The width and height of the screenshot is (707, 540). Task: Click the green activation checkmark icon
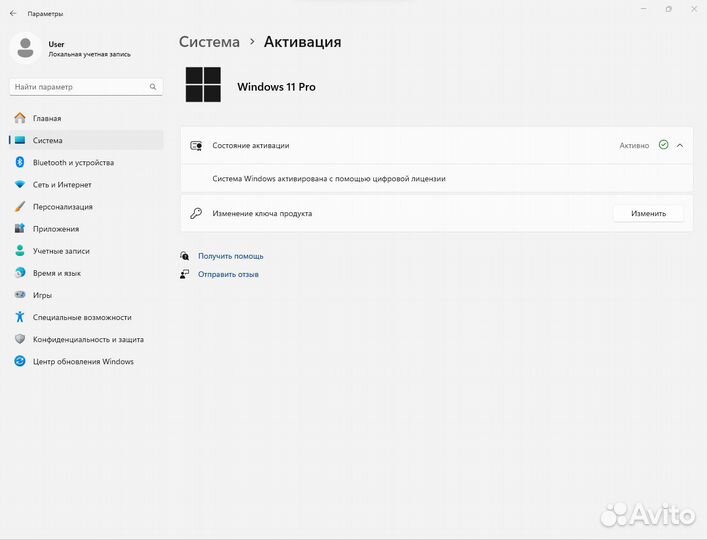pyautogui.click(x=663, y=145)
